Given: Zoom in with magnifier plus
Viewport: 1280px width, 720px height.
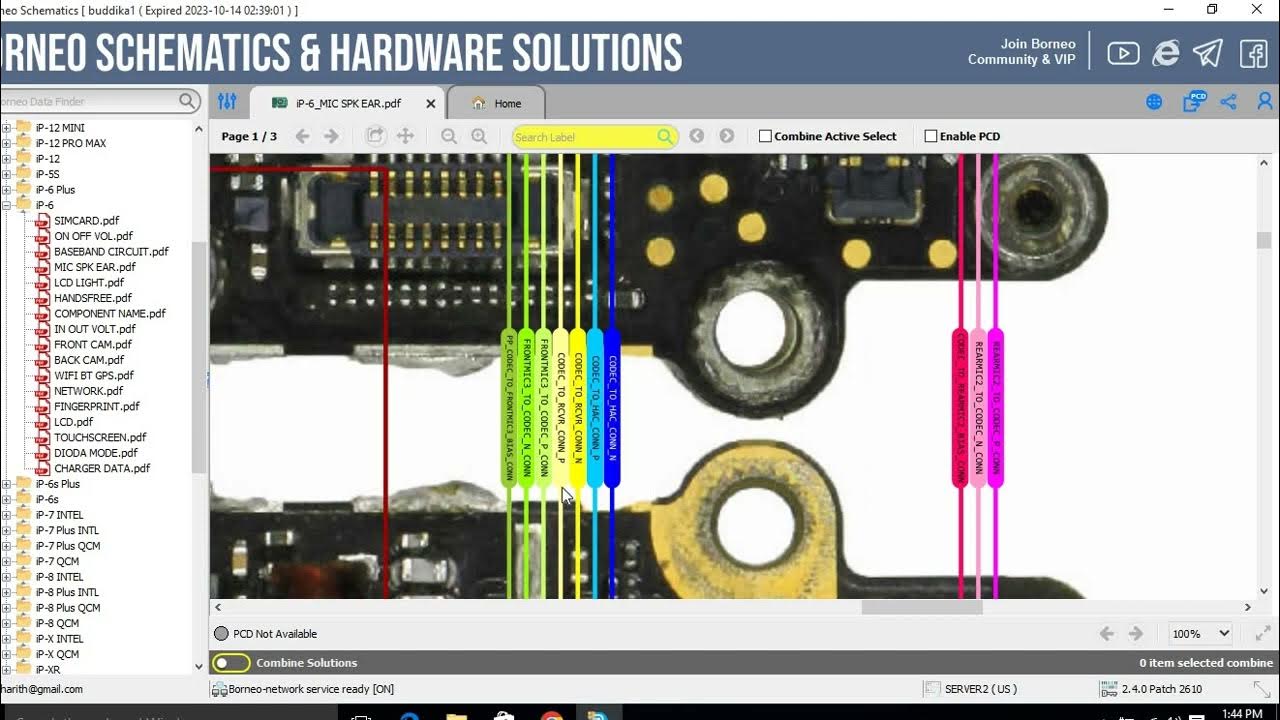Looking at the screenshot, I should tap(479, 136).
